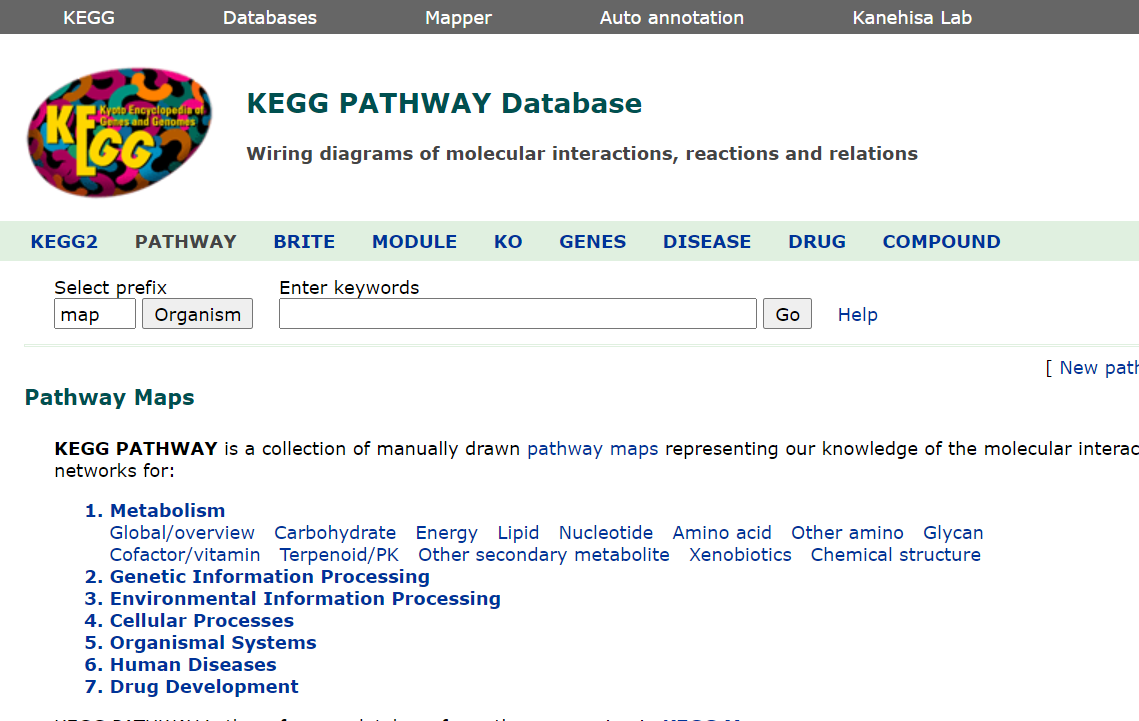Open the Carbohydrate metabolism link

click(x=335, y=533)
